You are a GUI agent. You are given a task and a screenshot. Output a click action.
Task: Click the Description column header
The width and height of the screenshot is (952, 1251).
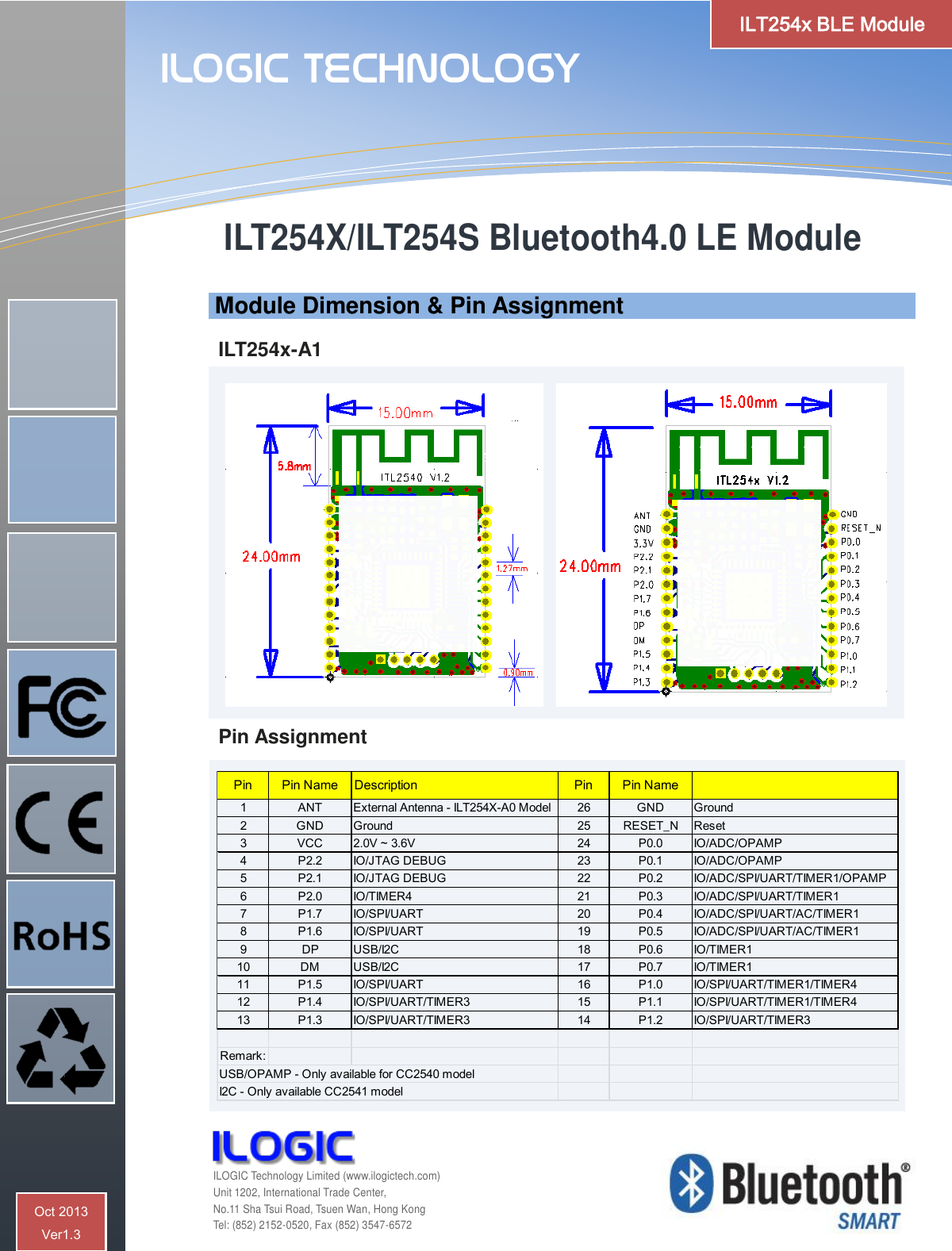(455, 785)
